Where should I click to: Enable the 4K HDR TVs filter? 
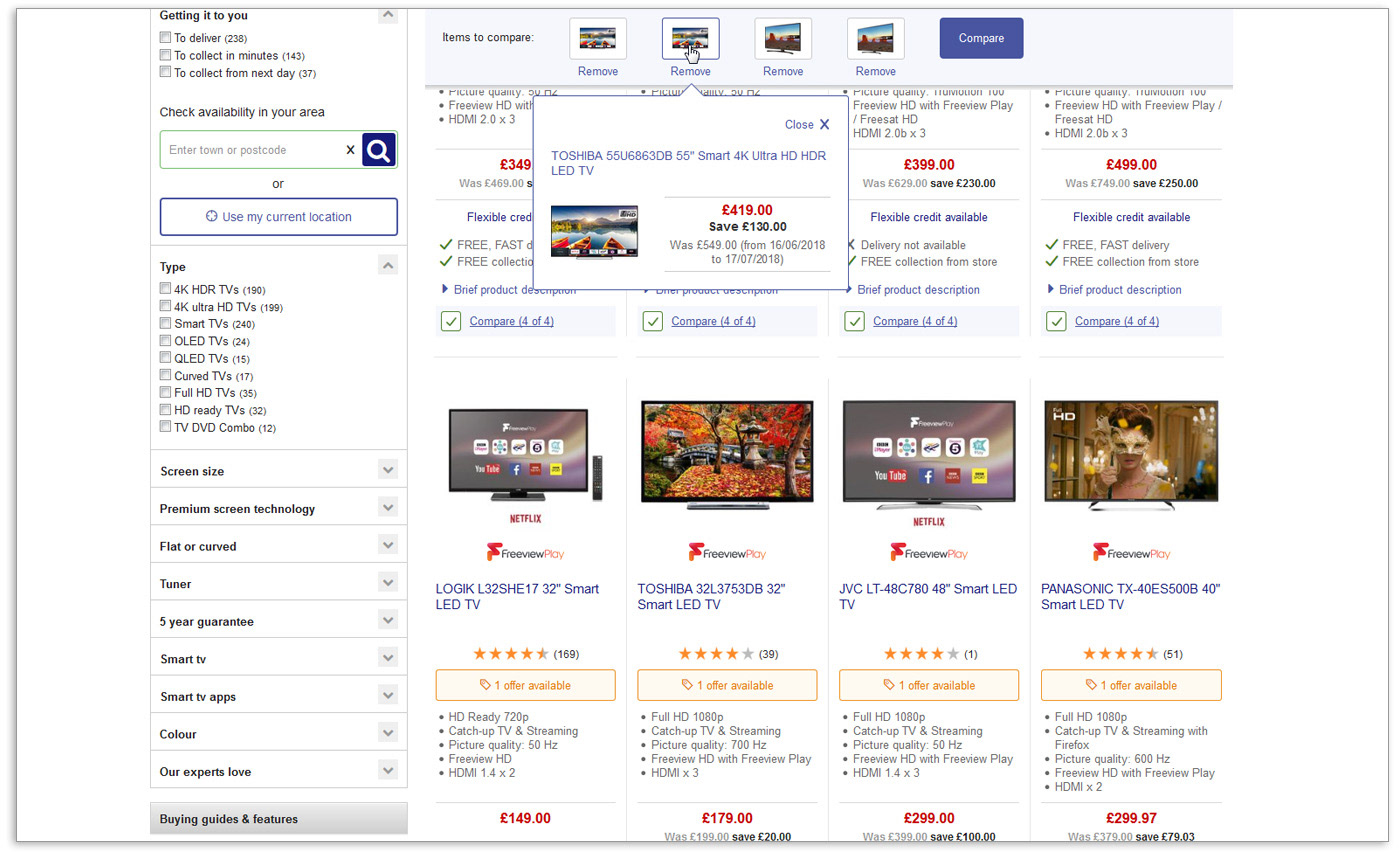click(165, 288)
